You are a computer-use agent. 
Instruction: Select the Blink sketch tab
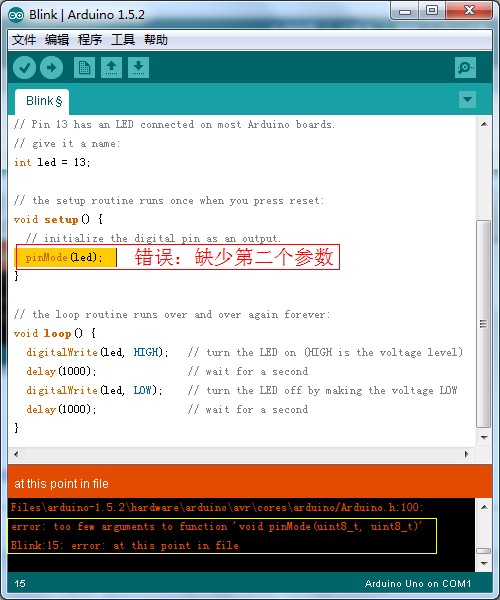click(x=42, y=102)
